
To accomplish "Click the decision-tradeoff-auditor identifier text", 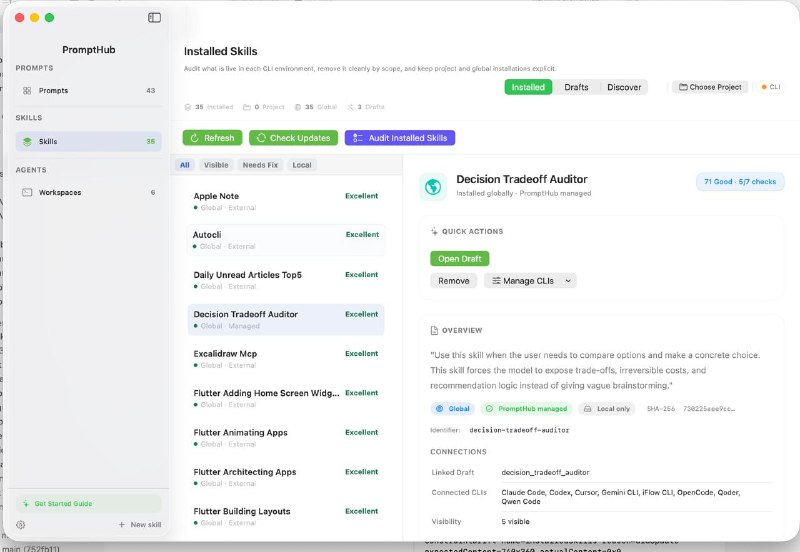I will (519, 430).
